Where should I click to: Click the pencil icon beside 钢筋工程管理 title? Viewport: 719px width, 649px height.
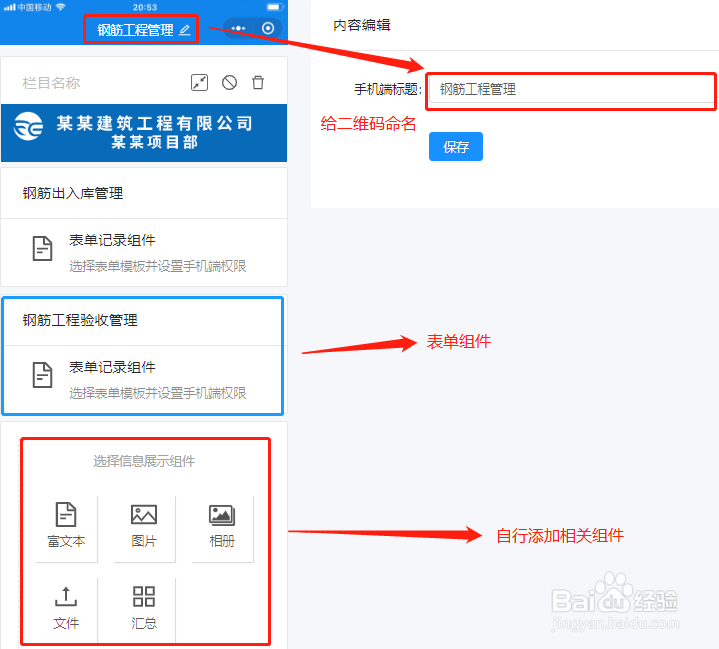(x=184, y=30)
